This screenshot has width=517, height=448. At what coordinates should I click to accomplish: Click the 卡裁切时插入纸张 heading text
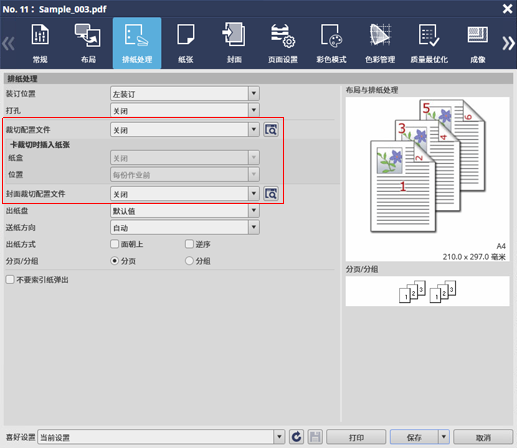40,145
